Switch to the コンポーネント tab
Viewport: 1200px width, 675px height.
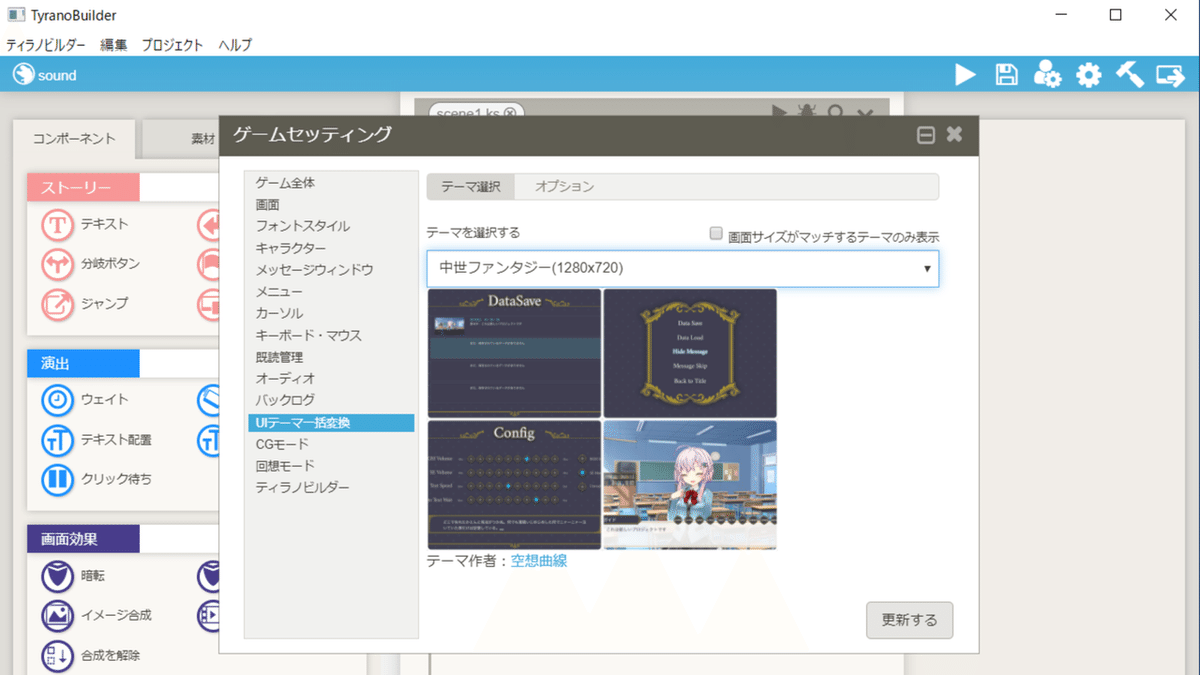74,139
